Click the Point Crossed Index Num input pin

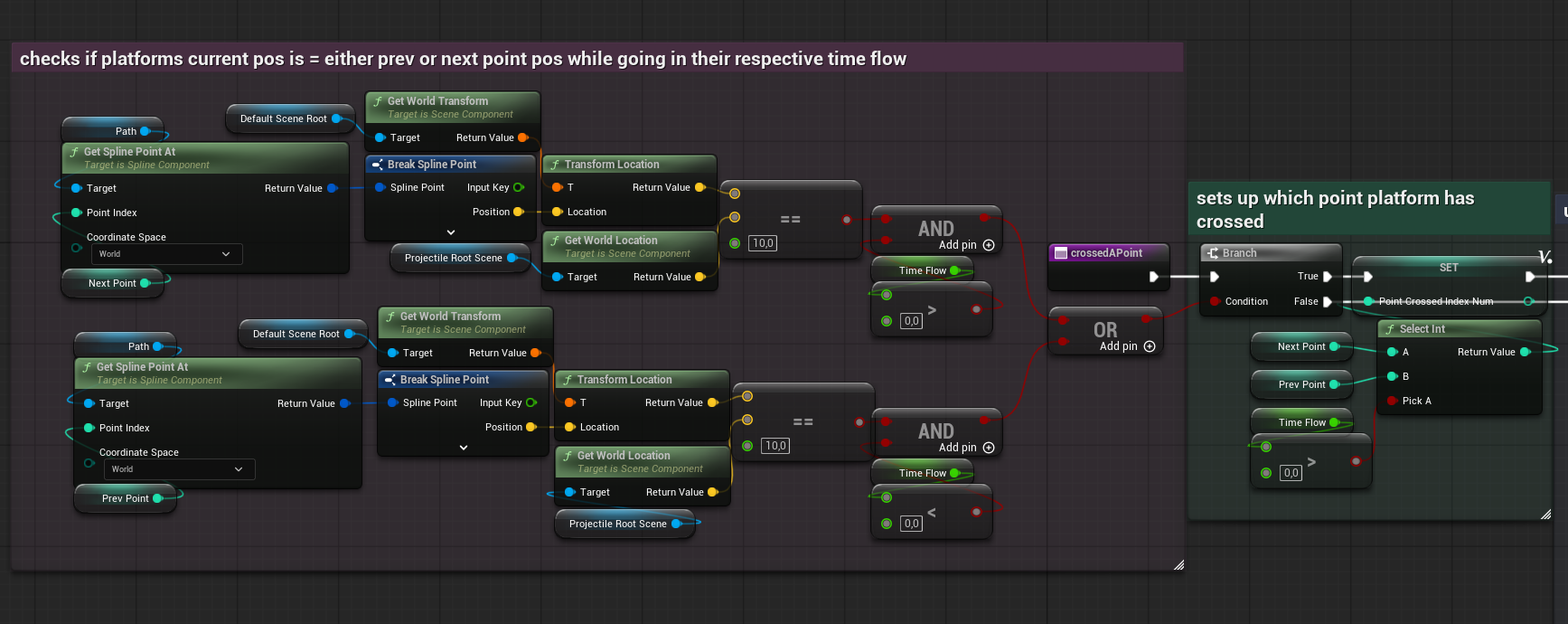coord(1369,301)
